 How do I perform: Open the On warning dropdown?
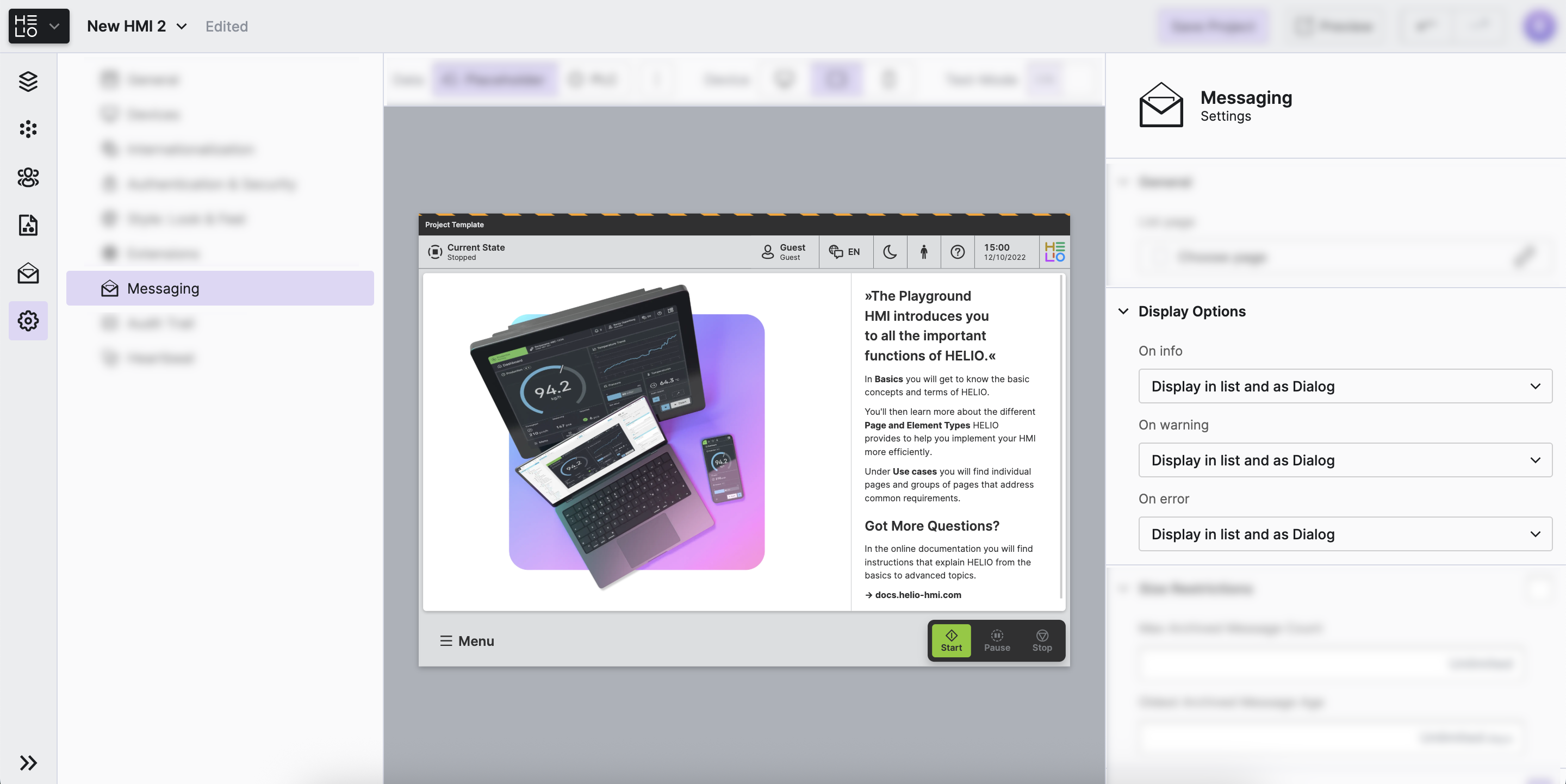tap(1345, 460)
